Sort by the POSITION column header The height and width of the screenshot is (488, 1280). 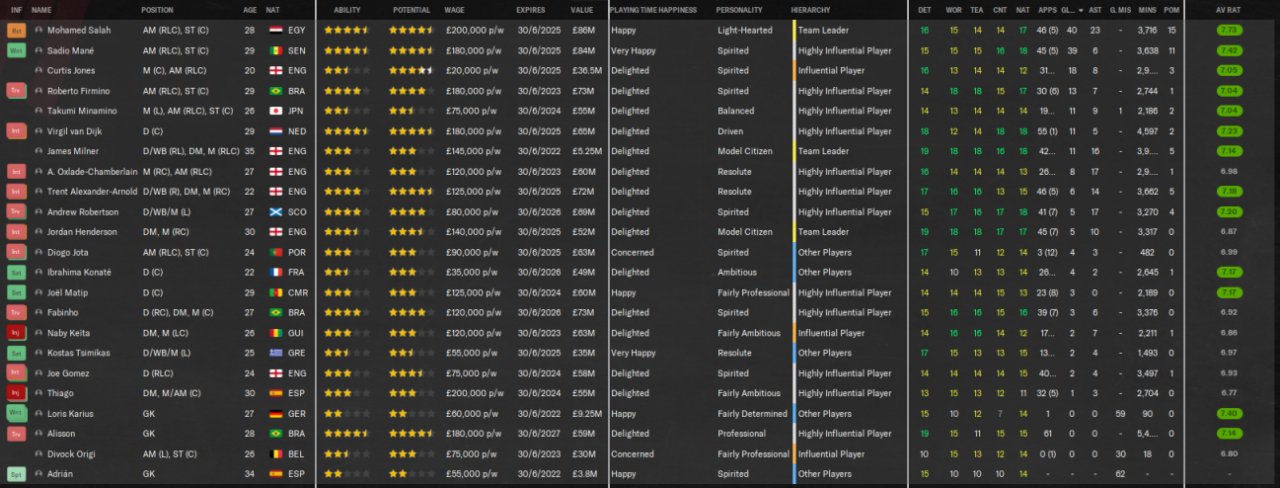coord(157,9)
